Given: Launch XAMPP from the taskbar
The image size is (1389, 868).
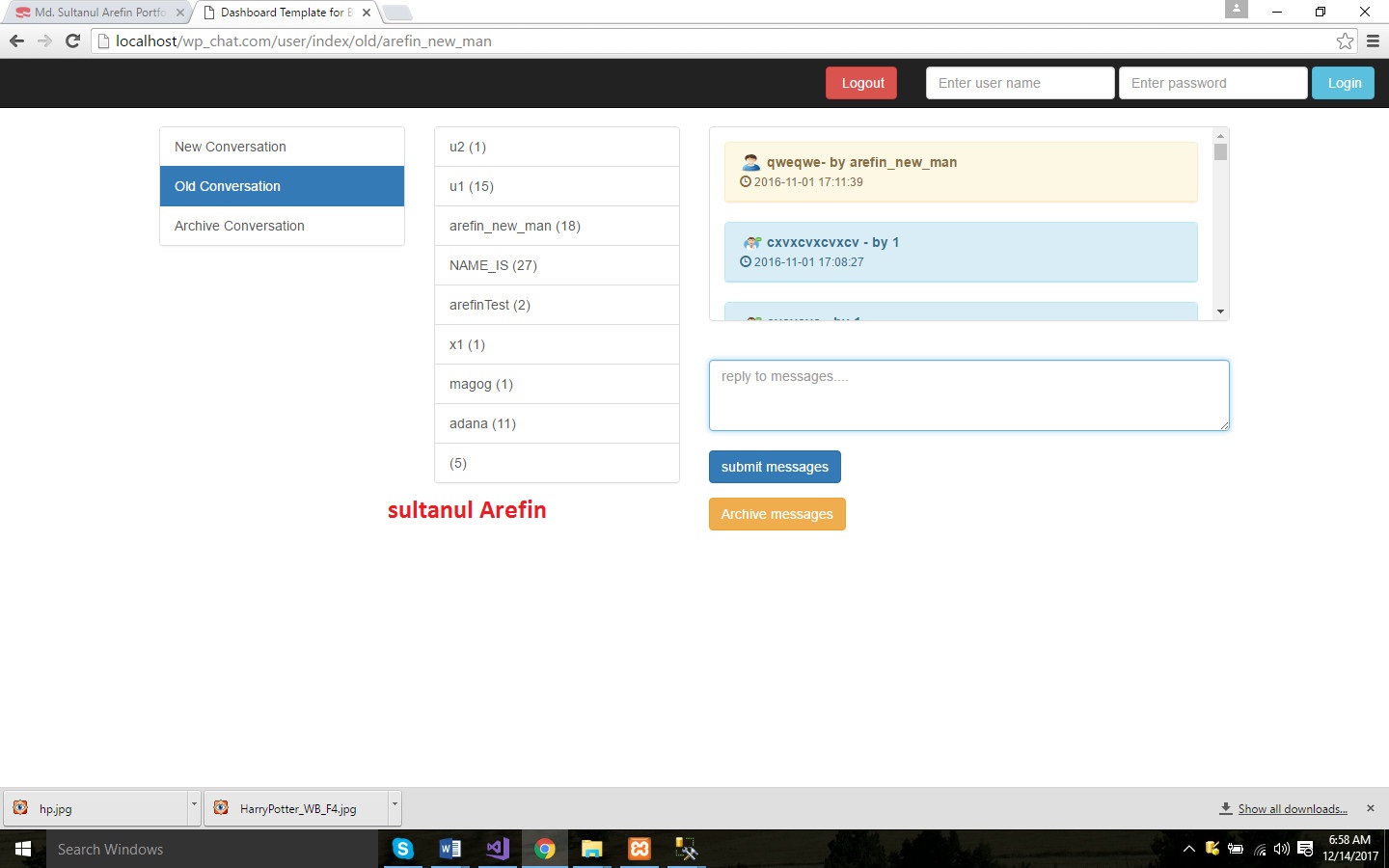Looking at the screenshot, I should pos(639,849).
